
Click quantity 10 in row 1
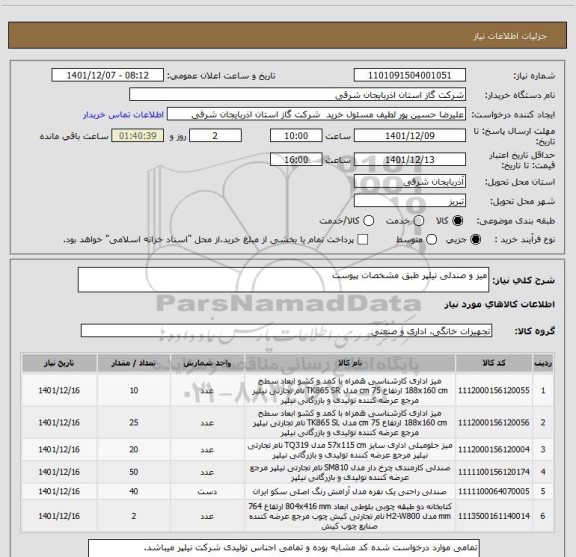pos(134,391)
